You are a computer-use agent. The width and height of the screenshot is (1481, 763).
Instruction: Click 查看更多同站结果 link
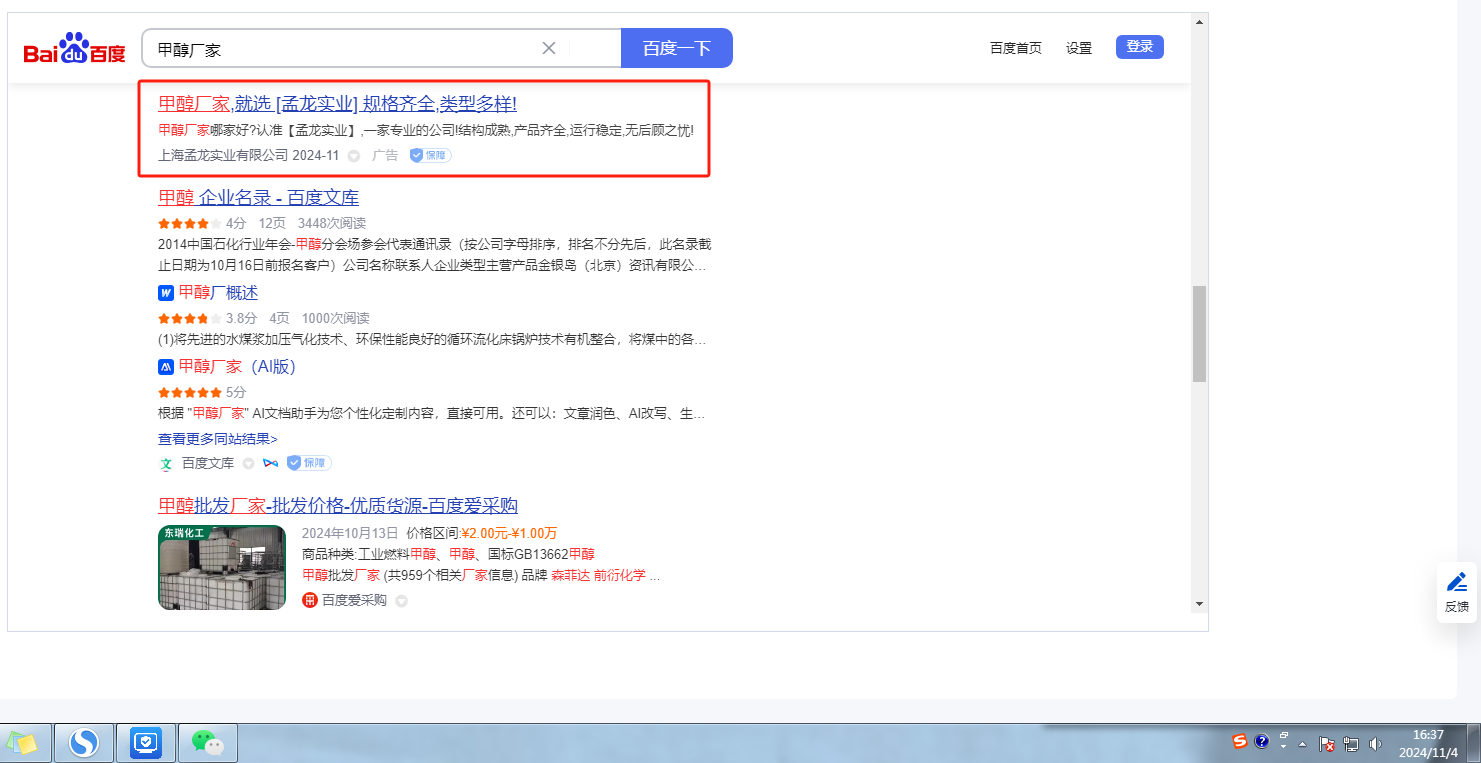(217, 439)
